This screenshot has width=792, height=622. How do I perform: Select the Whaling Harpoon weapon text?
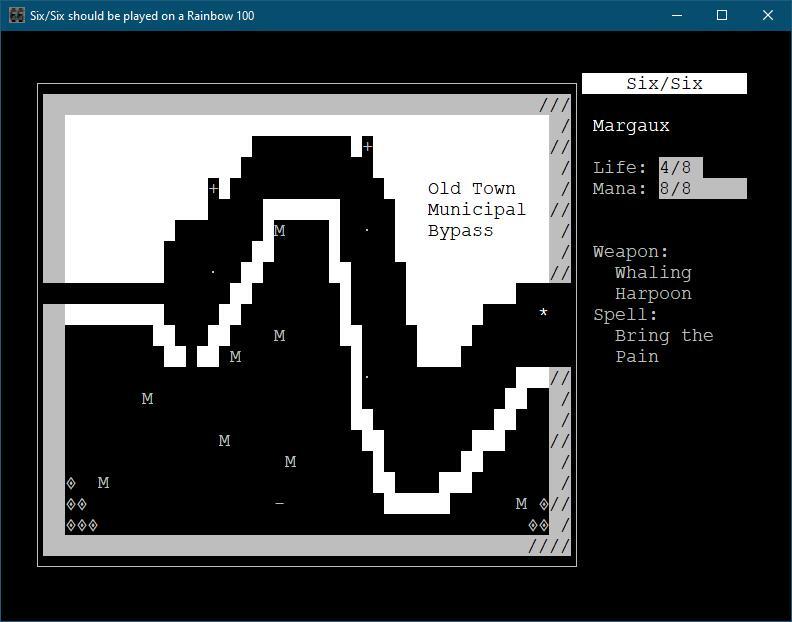653,283
